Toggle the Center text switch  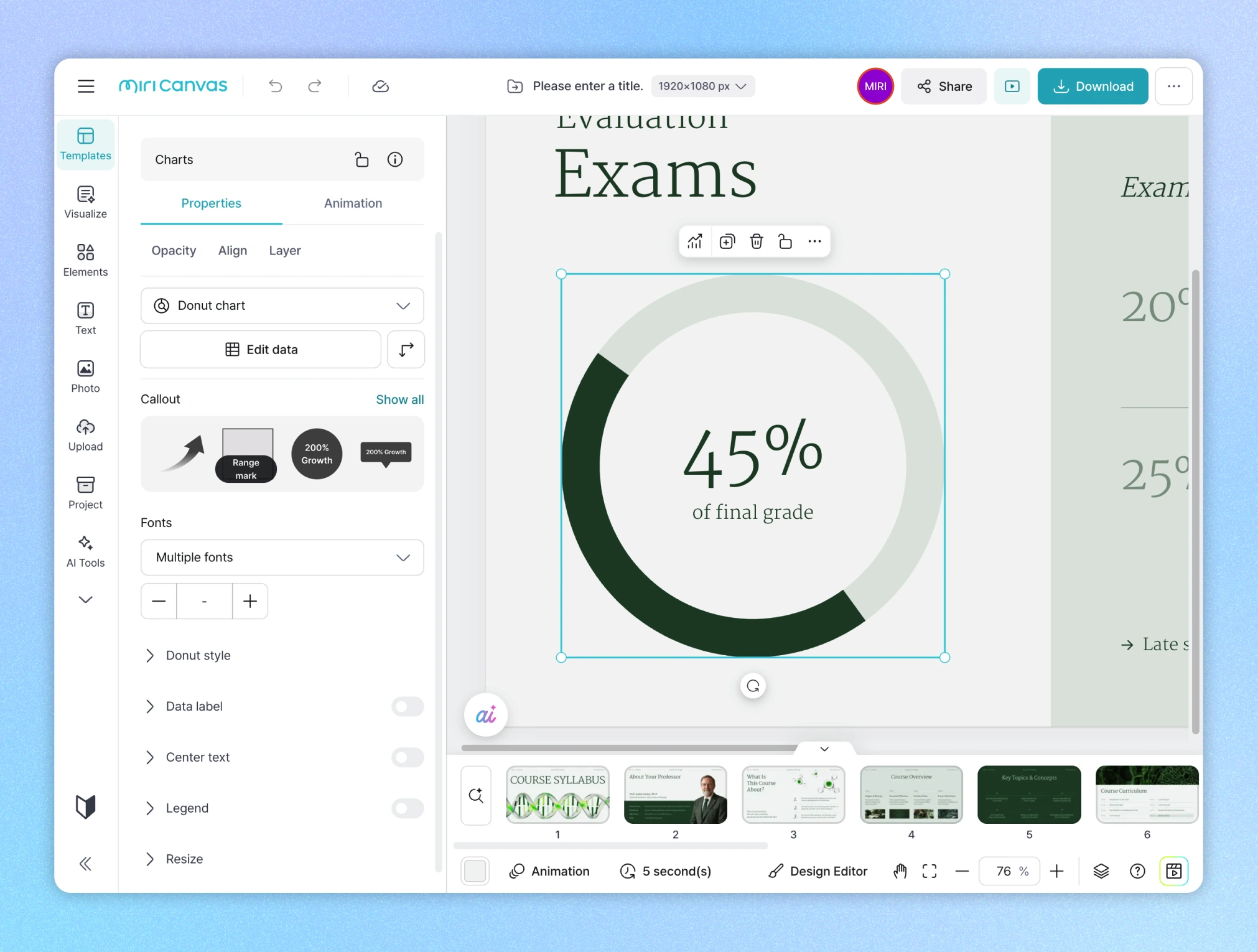(408, 757)
